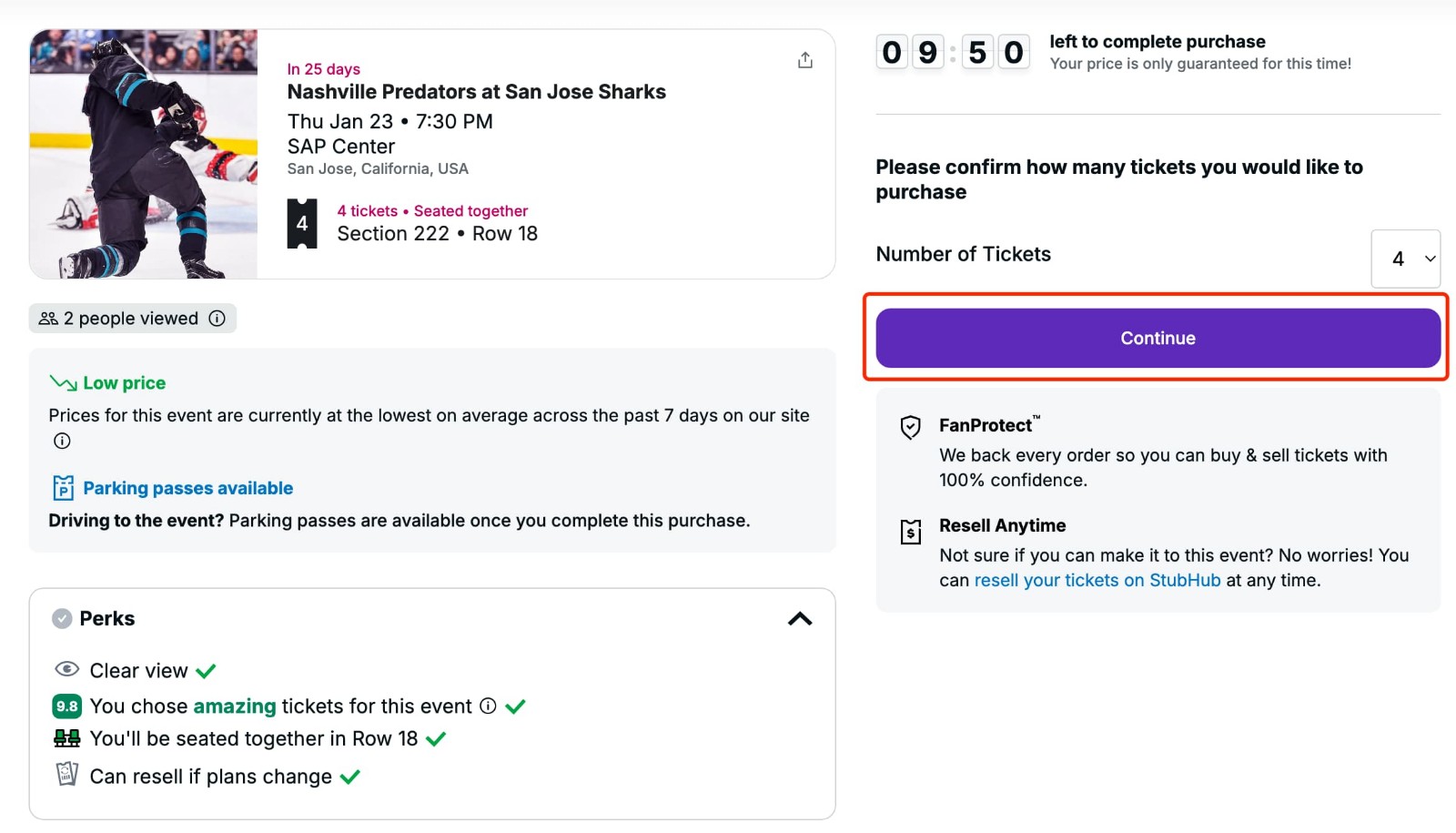This screenshot has width=1456, height=833.
Task: Toggle the amazing tickets info icon
Action: [x=488, y=705]
